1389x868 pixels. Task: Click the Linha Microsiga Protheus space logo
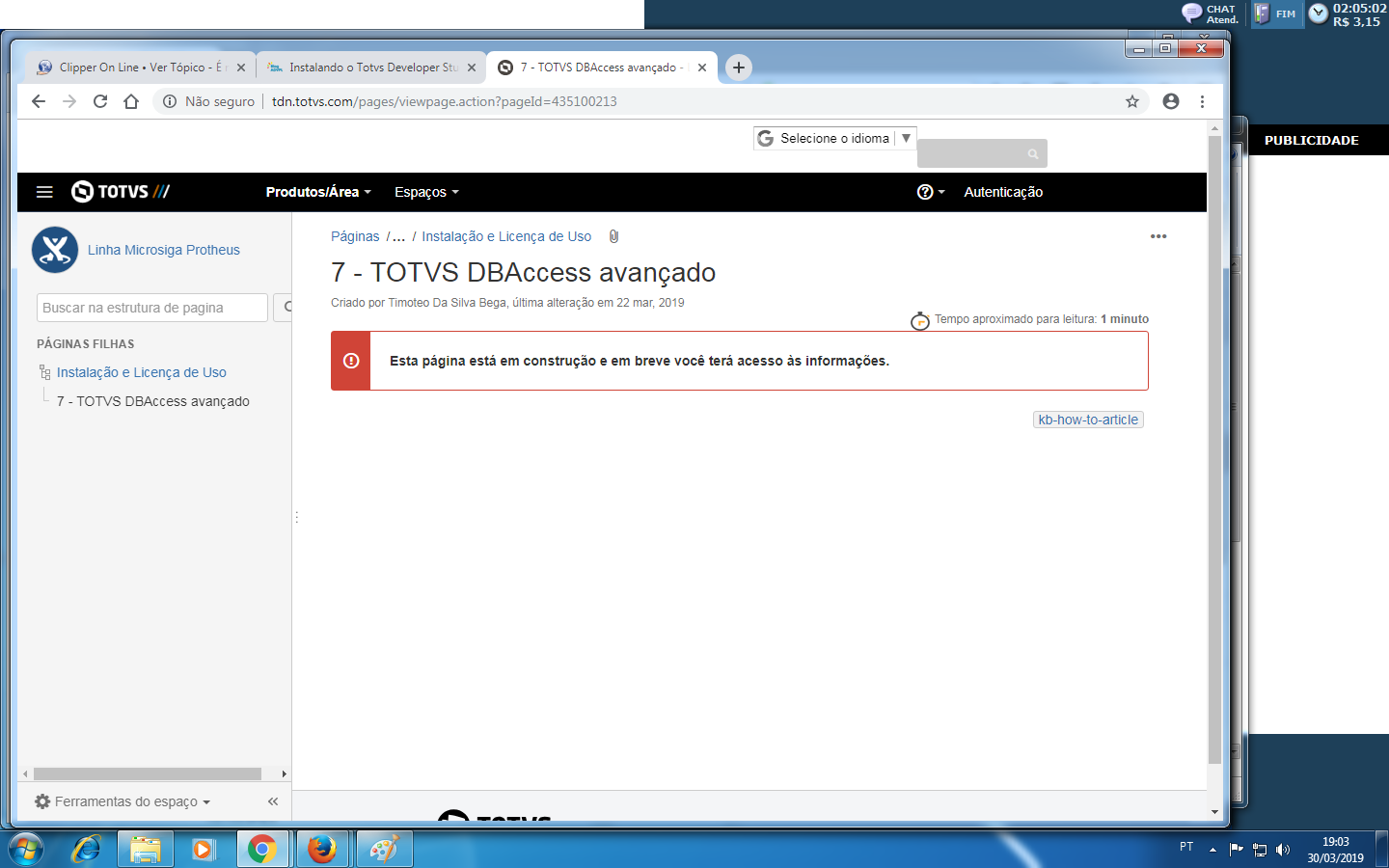coord(55,250)
